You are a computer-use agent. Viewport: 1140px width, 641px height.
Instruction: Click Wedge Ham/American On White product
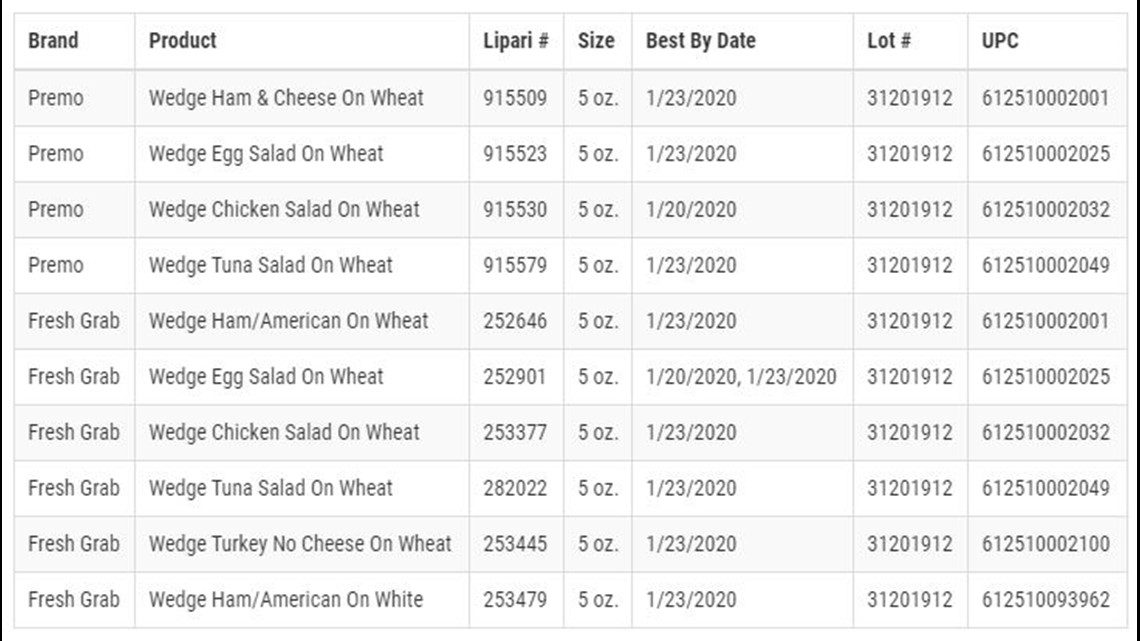coord(286,600)
